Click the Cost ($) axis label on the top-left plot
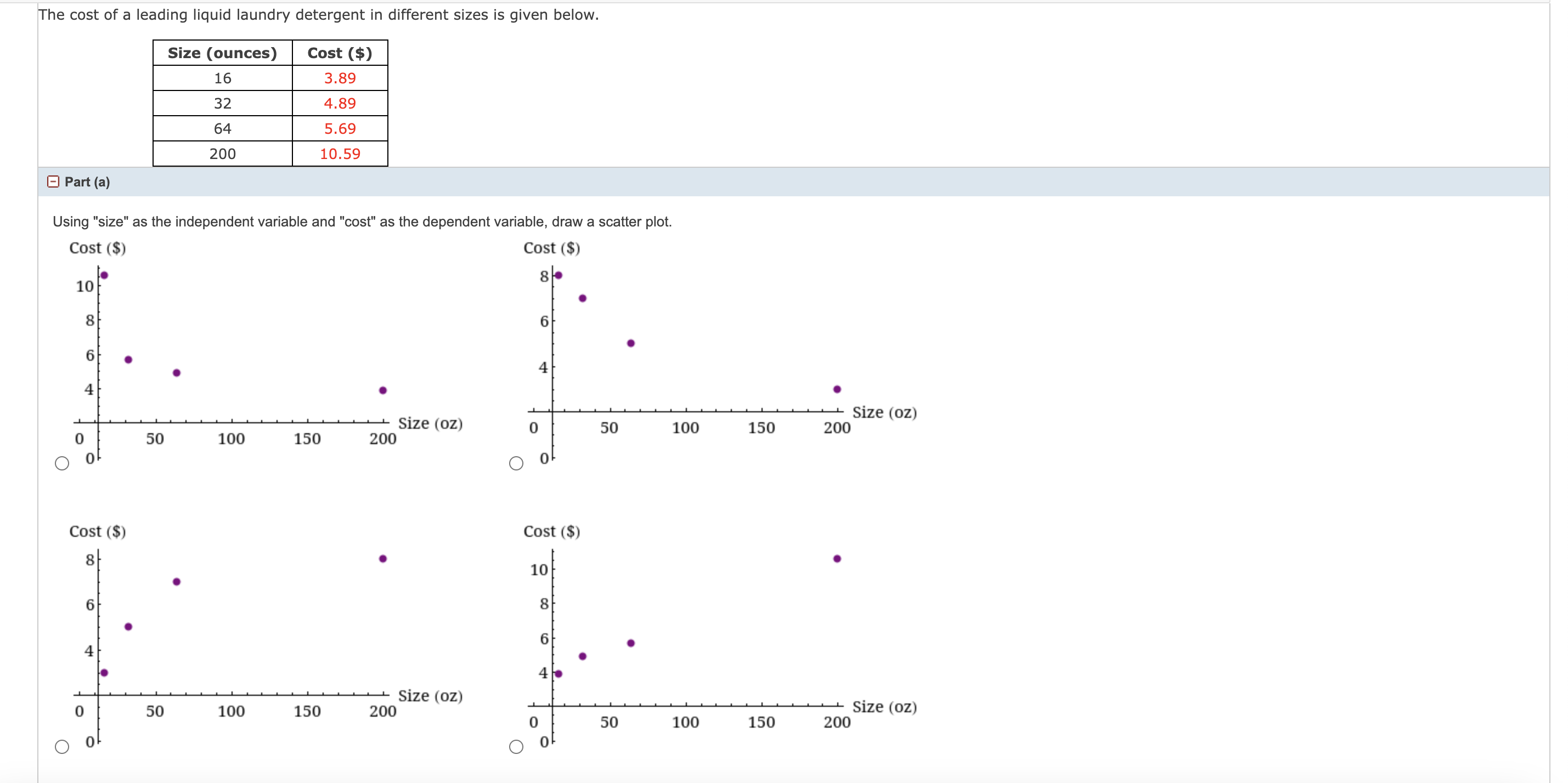Image resolution: width=1568 pixels, height=783 pixels. (x=98, y=248)
